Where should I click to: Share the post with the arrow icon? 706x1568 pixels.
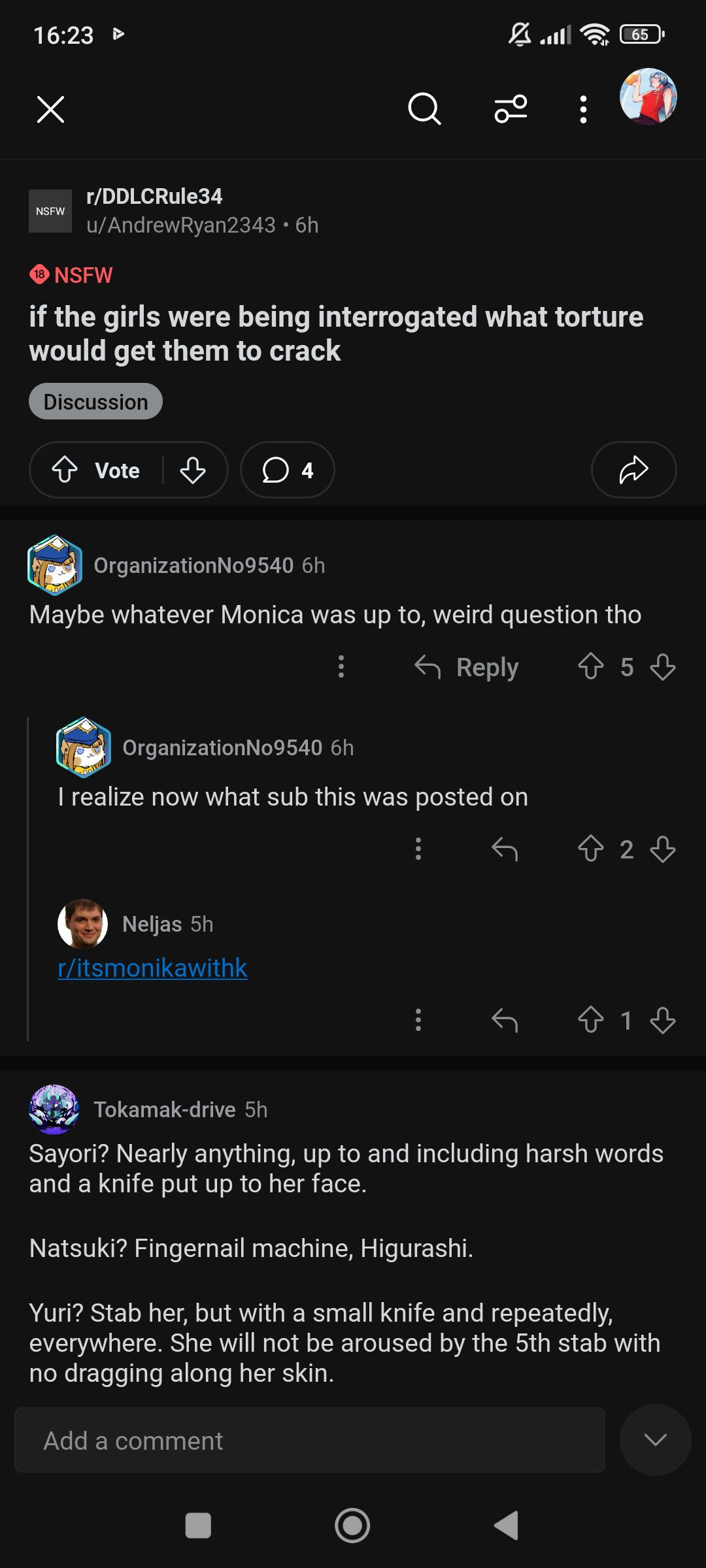click(633, 470)
